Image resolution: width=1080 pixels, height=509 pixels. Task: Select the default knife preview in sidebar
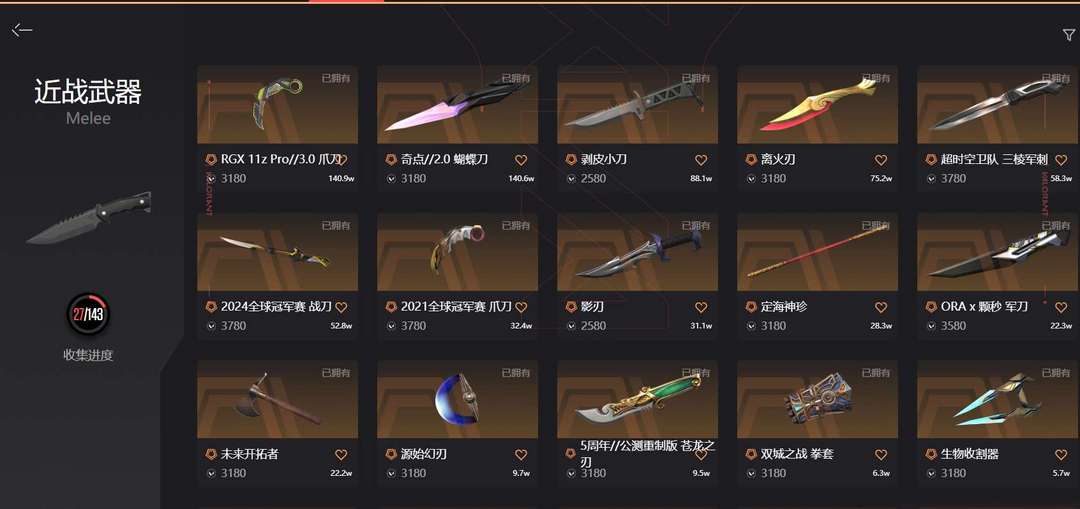point(90,218)
